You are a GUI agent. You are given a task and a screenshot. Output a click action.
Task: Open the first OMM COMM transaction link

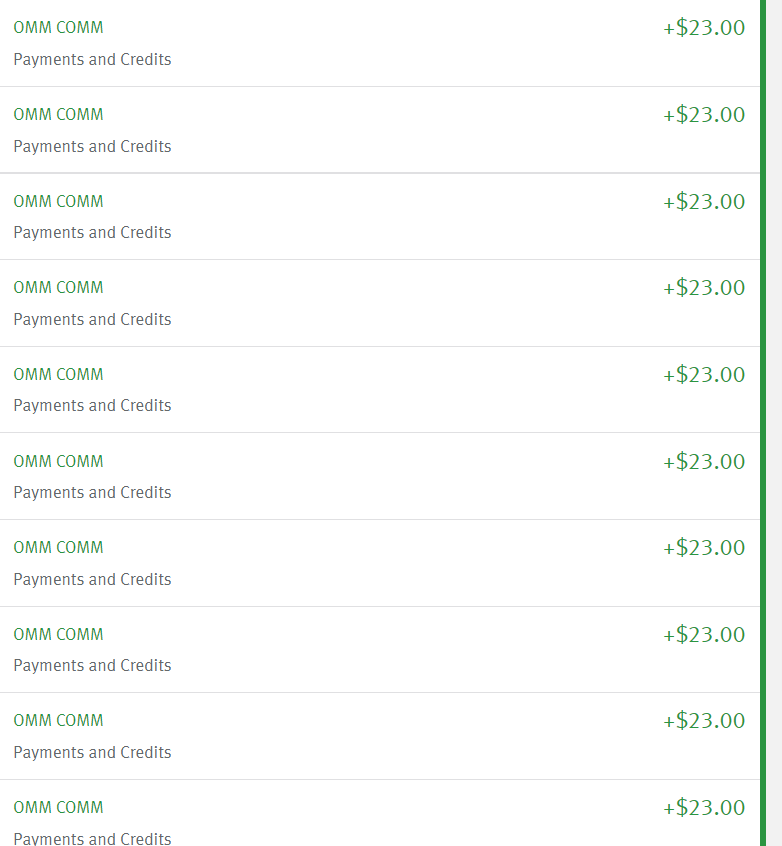coord(58,28)
